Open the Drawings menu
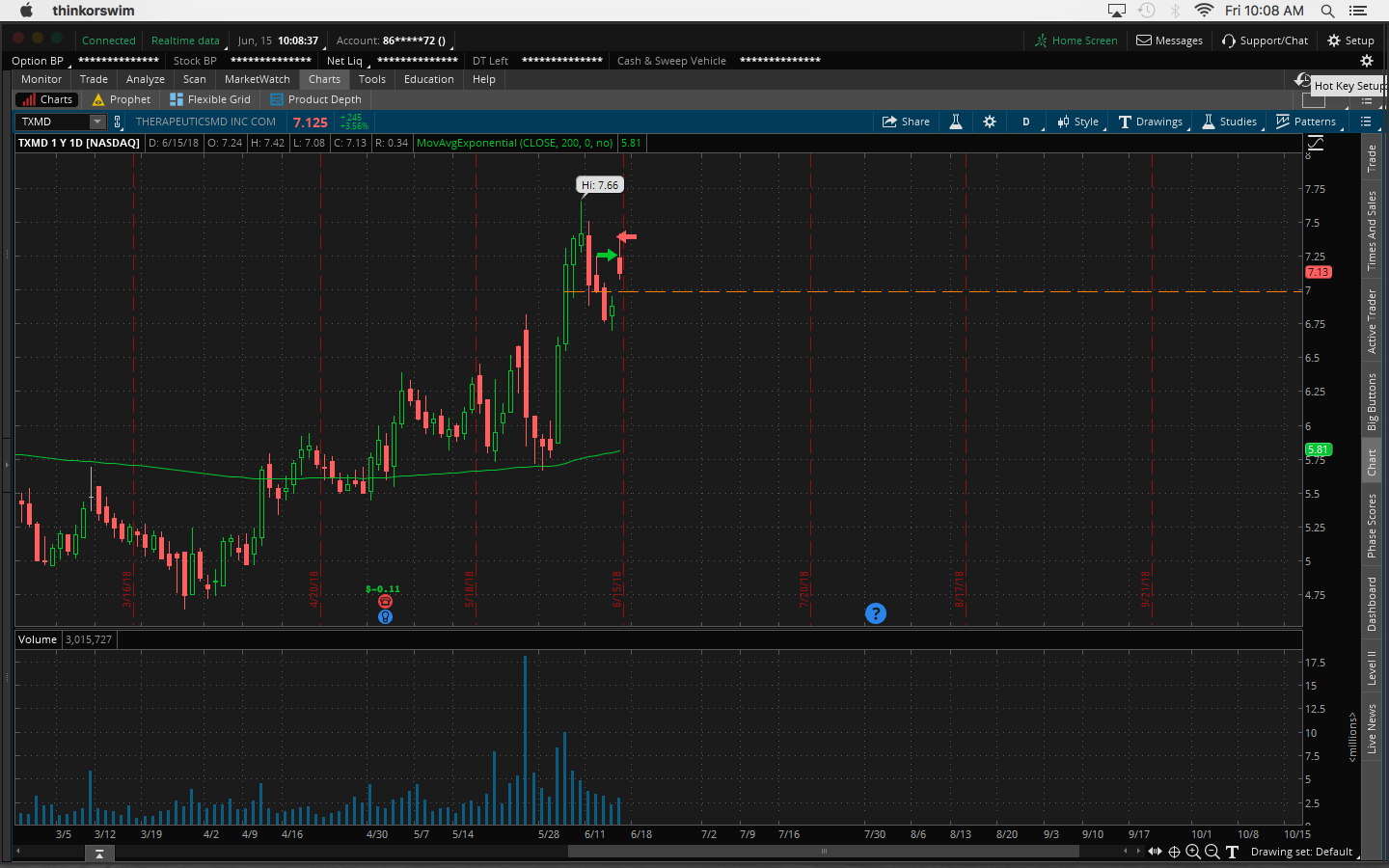The width and height of the screenshot is (1389, 868). coord(1151,122)
